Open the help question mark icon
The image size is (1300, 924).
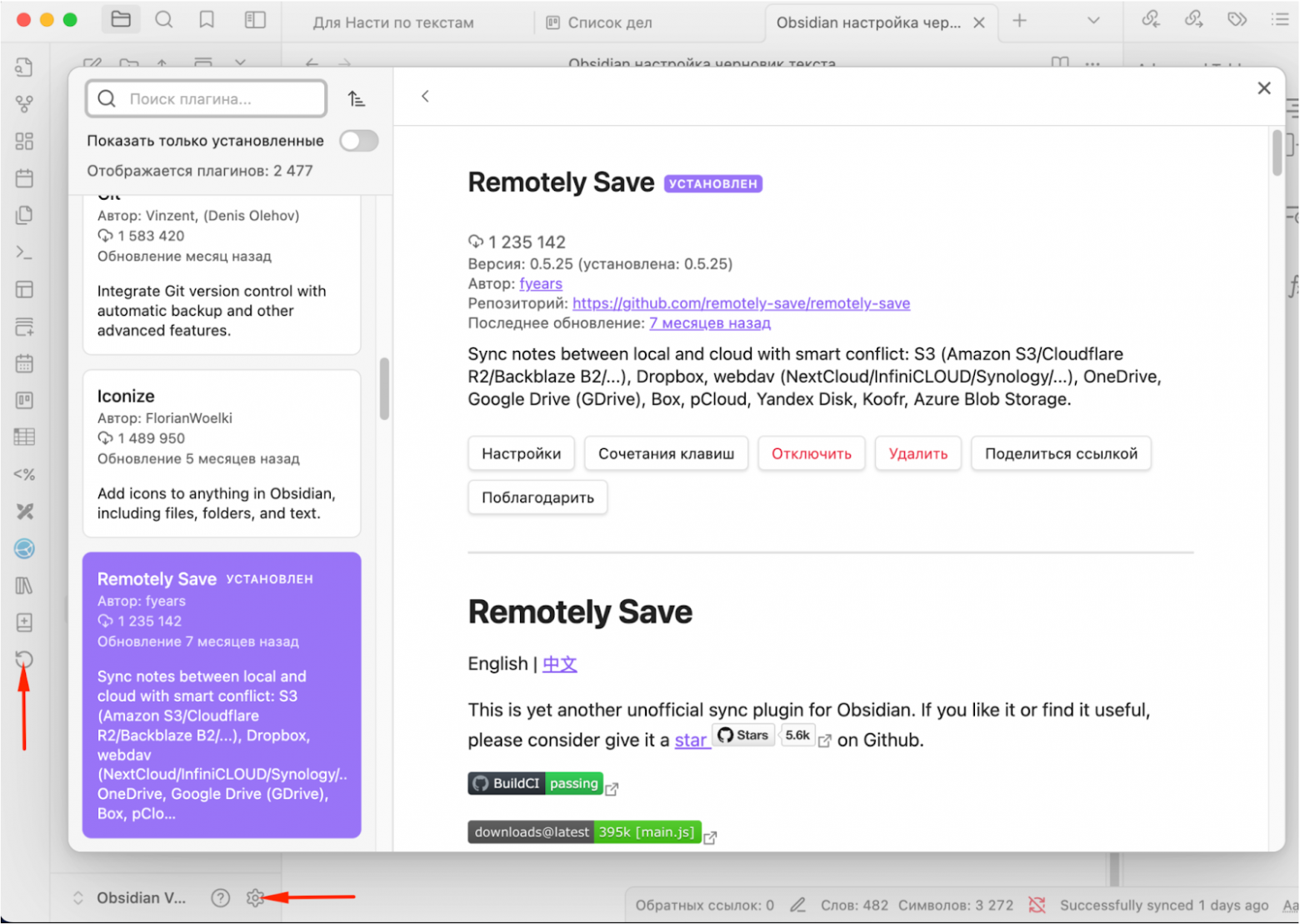click(220, 897)
